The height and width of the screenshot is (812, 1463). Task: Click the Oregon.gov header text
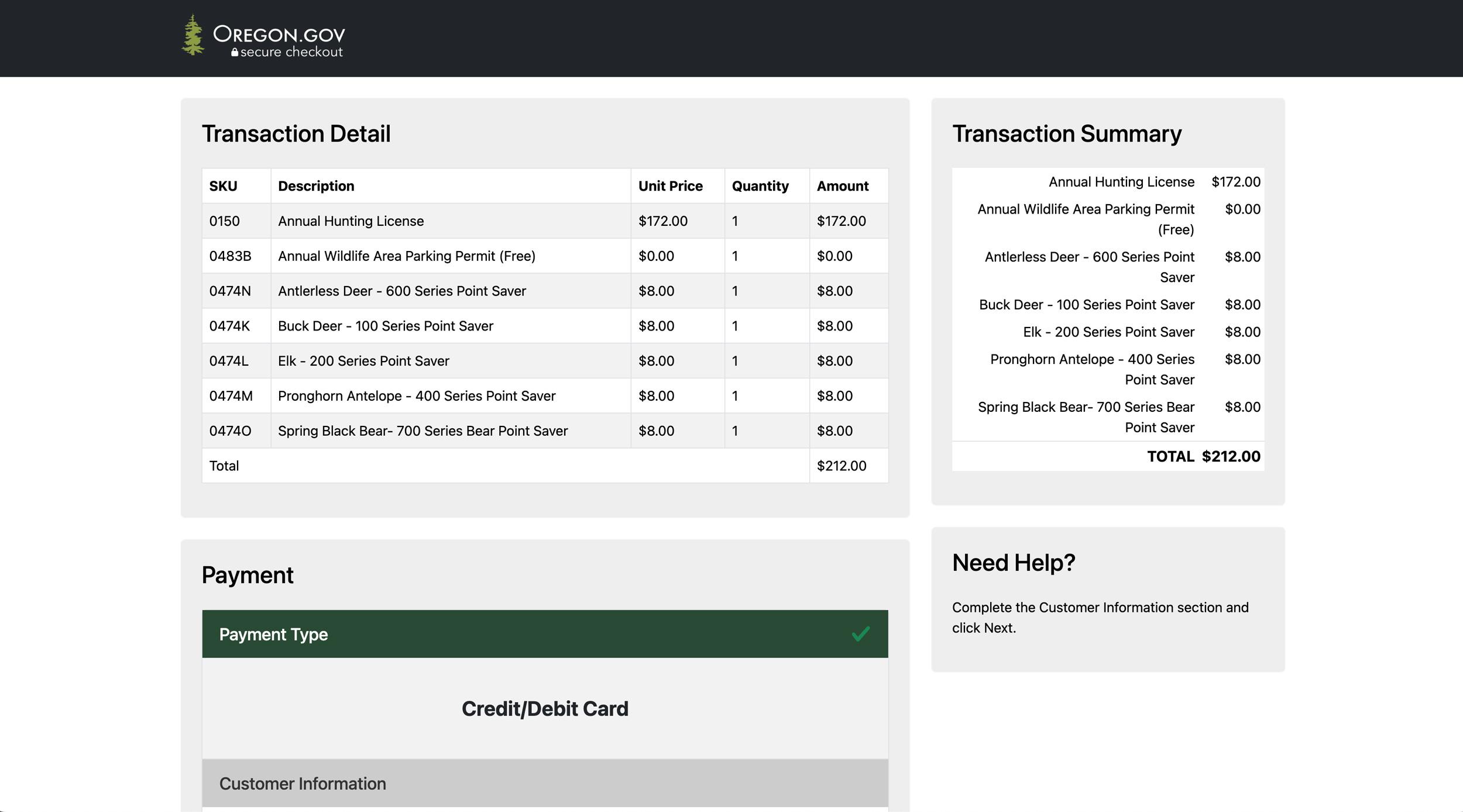click(x=279, y=34)
